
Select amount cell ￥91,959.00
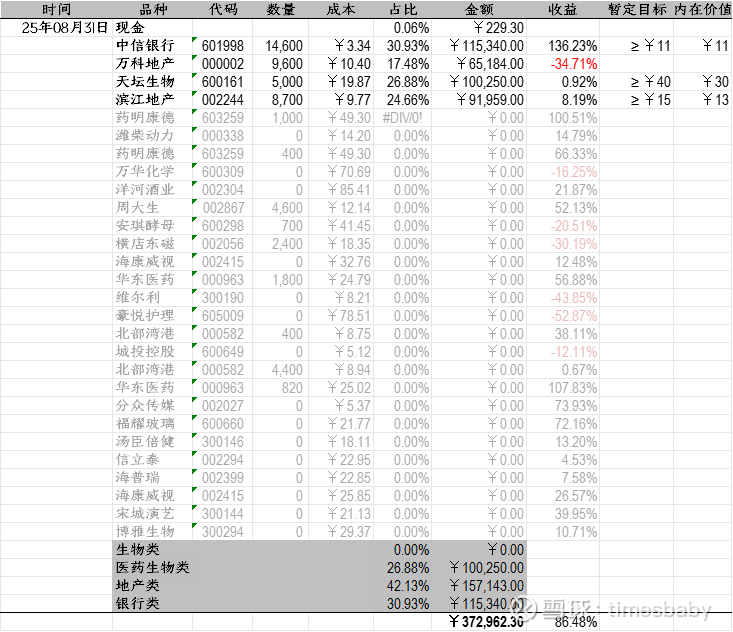tap(479, 100)
